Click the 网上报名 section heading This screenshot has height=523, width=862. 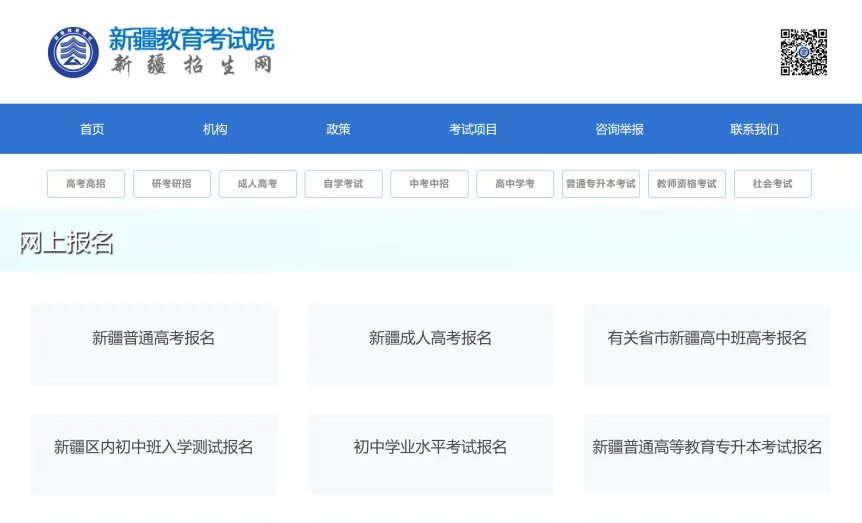pyautogui.click(x=66, y=242)
